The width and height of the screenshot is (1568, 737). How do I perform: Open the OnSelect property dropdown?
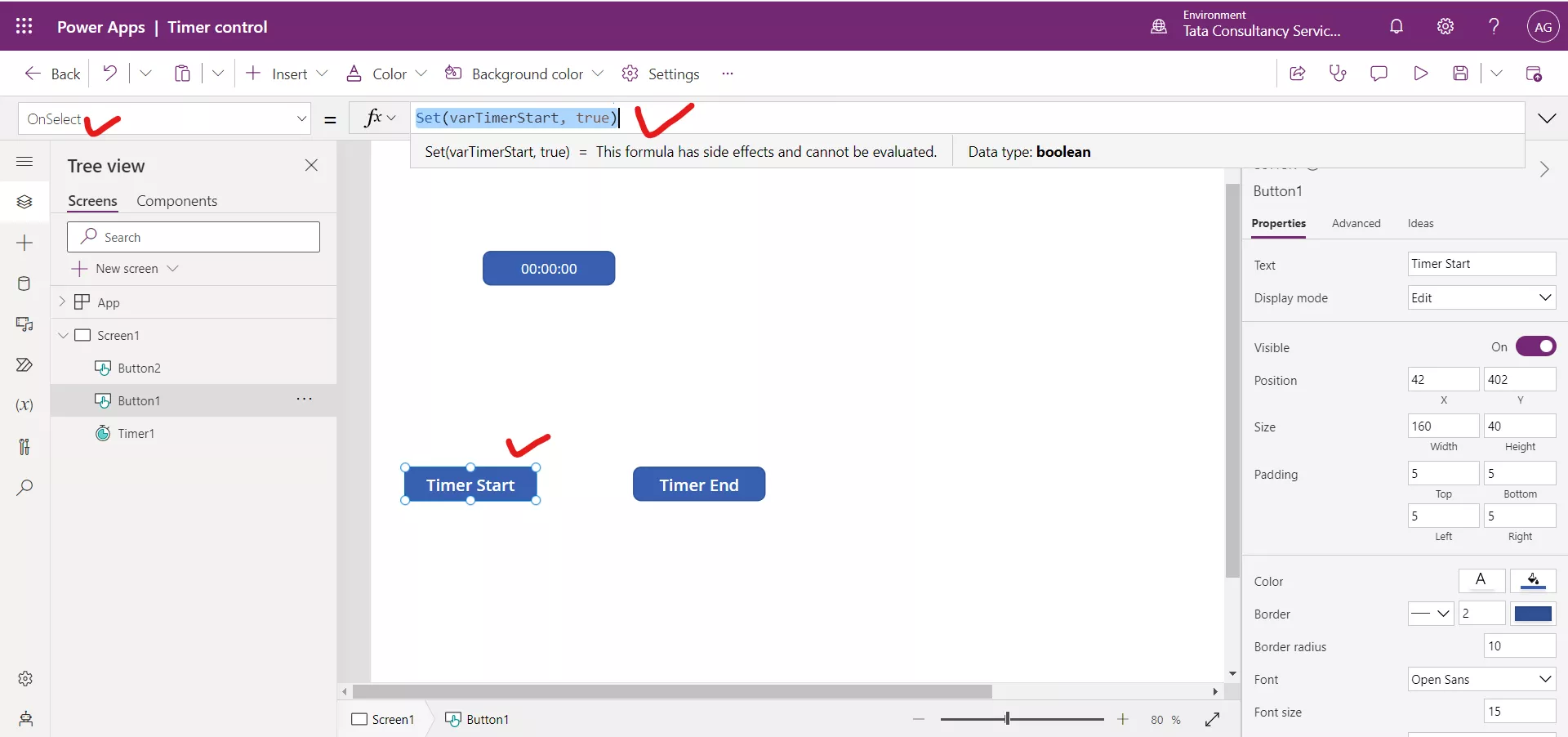302,118
